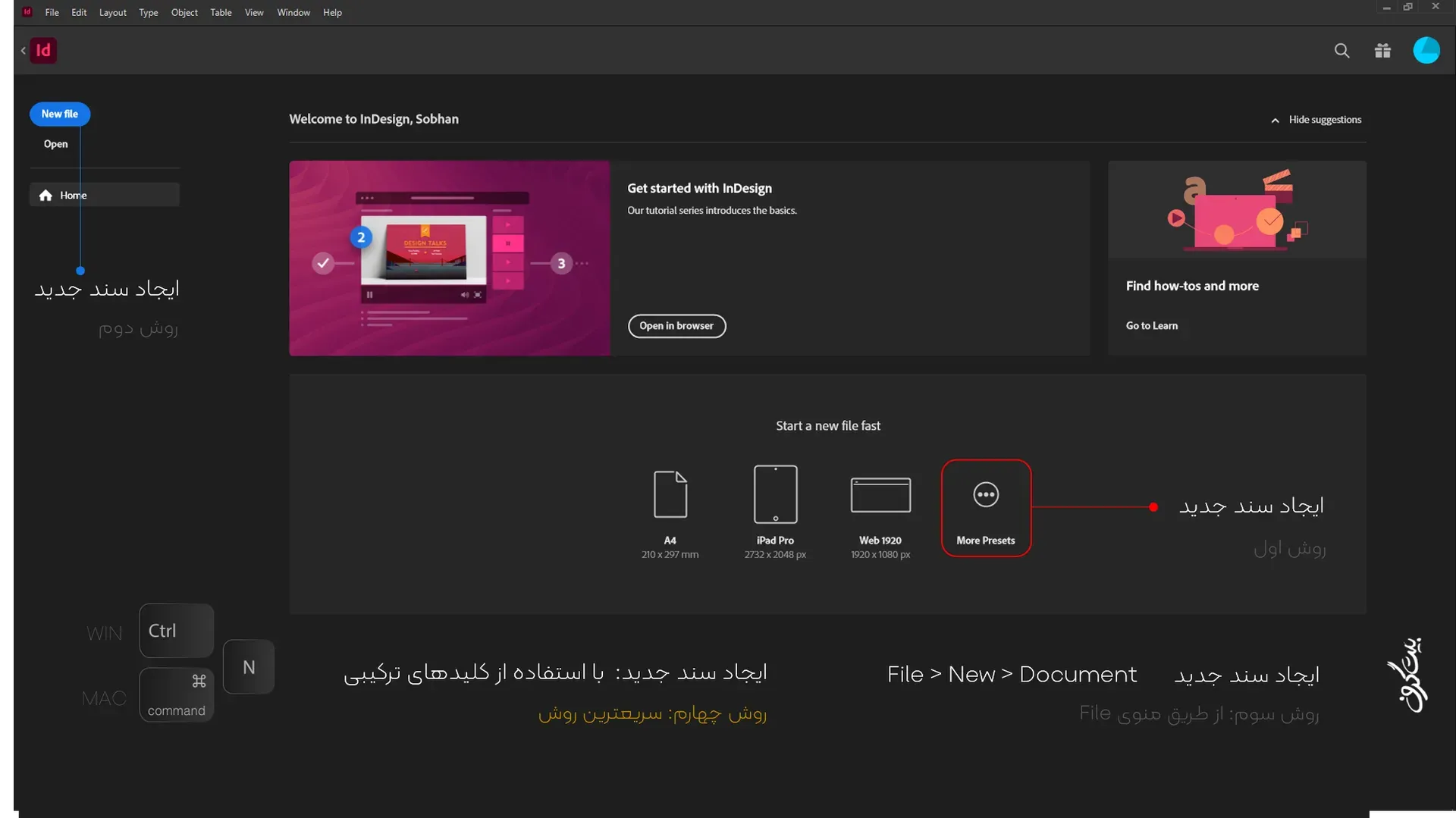
Task: Click the Find how-tos illustration thumbnail
Action: pos(1237,209)
